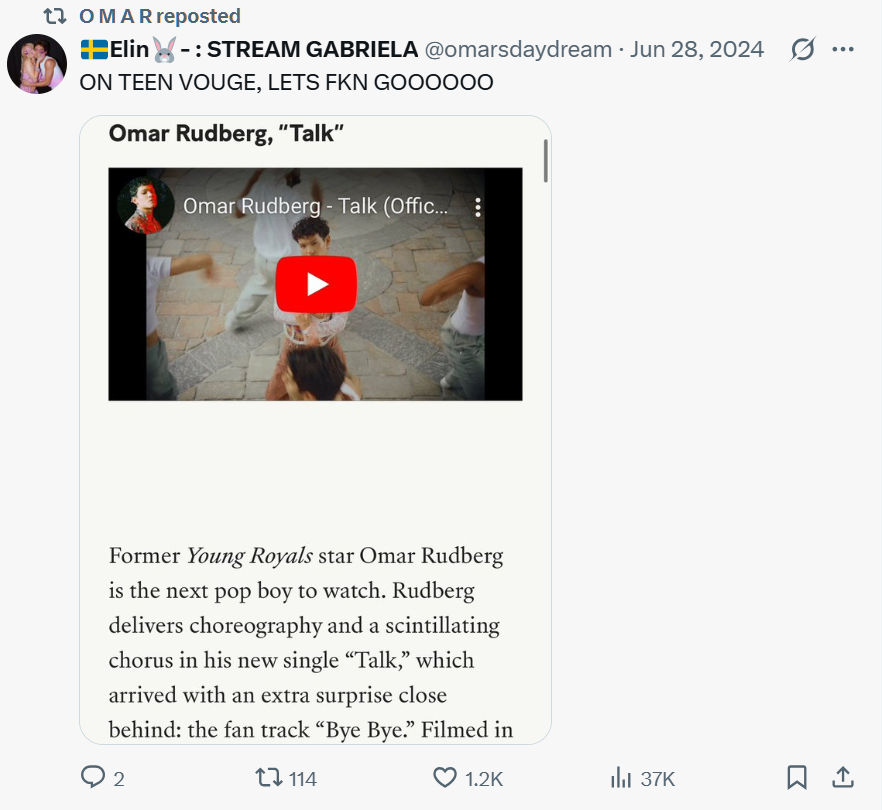
Task: Share post via upload arrow icon
Action: [x=843, y=777]
